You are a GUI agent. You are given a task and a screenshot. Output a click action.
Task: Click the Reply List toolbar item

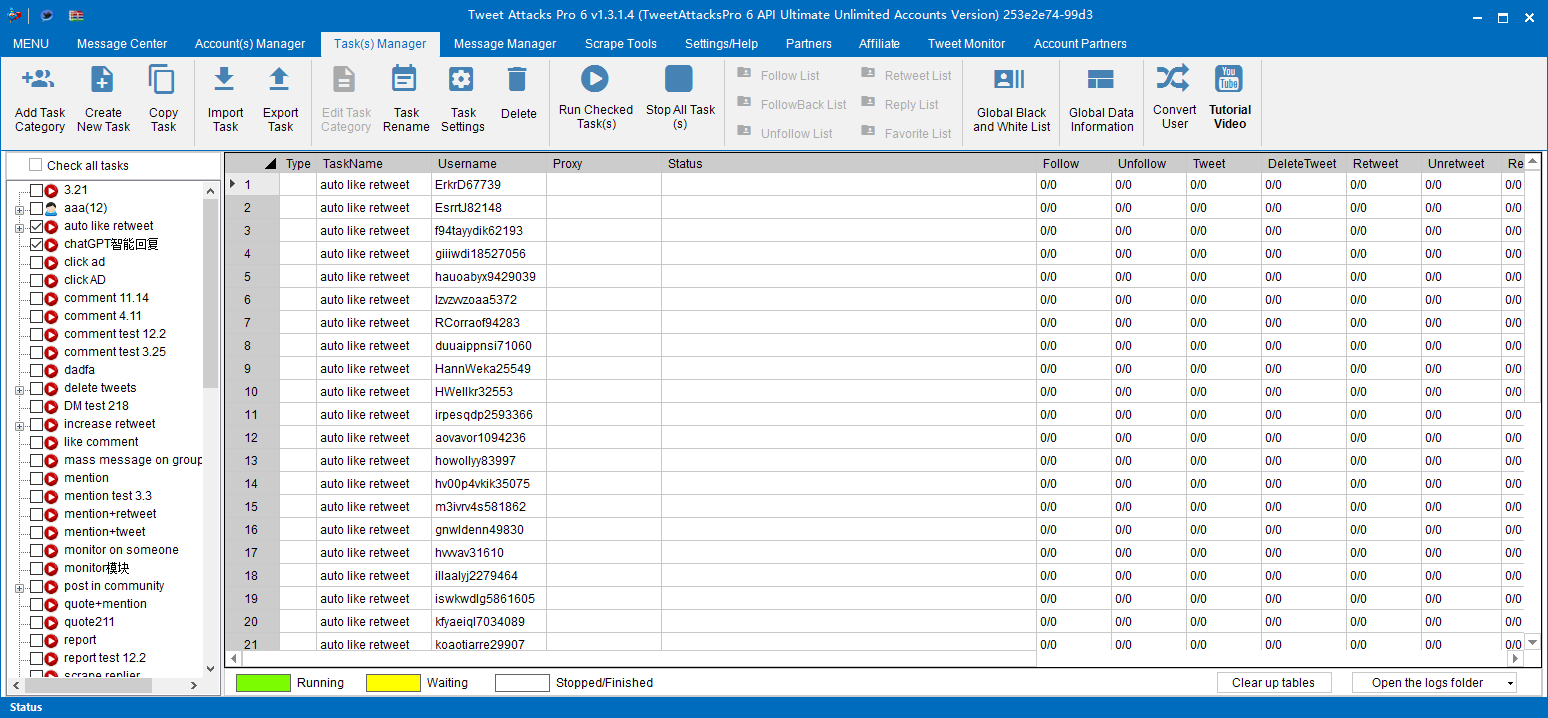tap(899, 104)
